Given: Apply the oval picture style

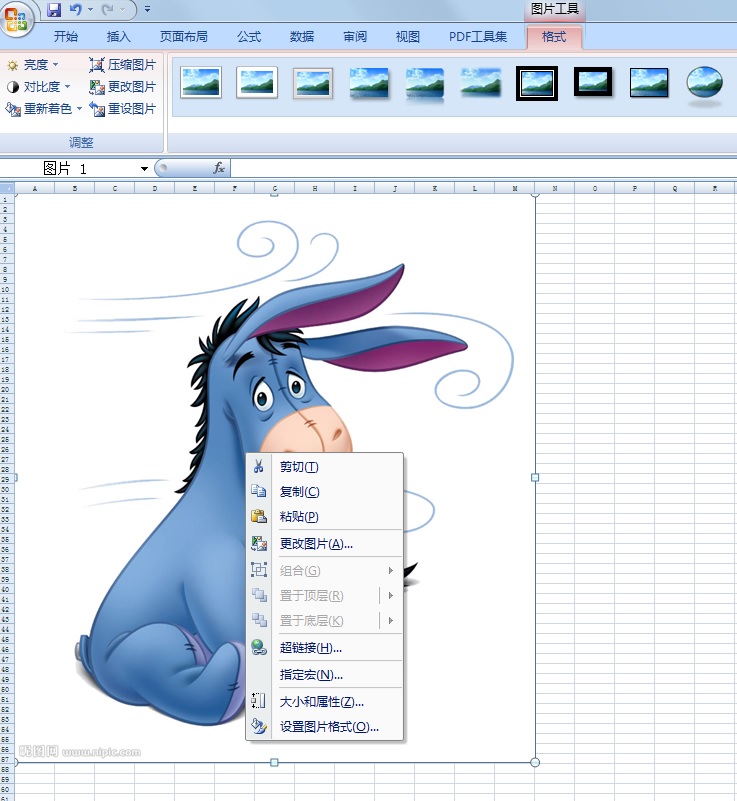Looking at the screenshot, I should tap(704, 82).
